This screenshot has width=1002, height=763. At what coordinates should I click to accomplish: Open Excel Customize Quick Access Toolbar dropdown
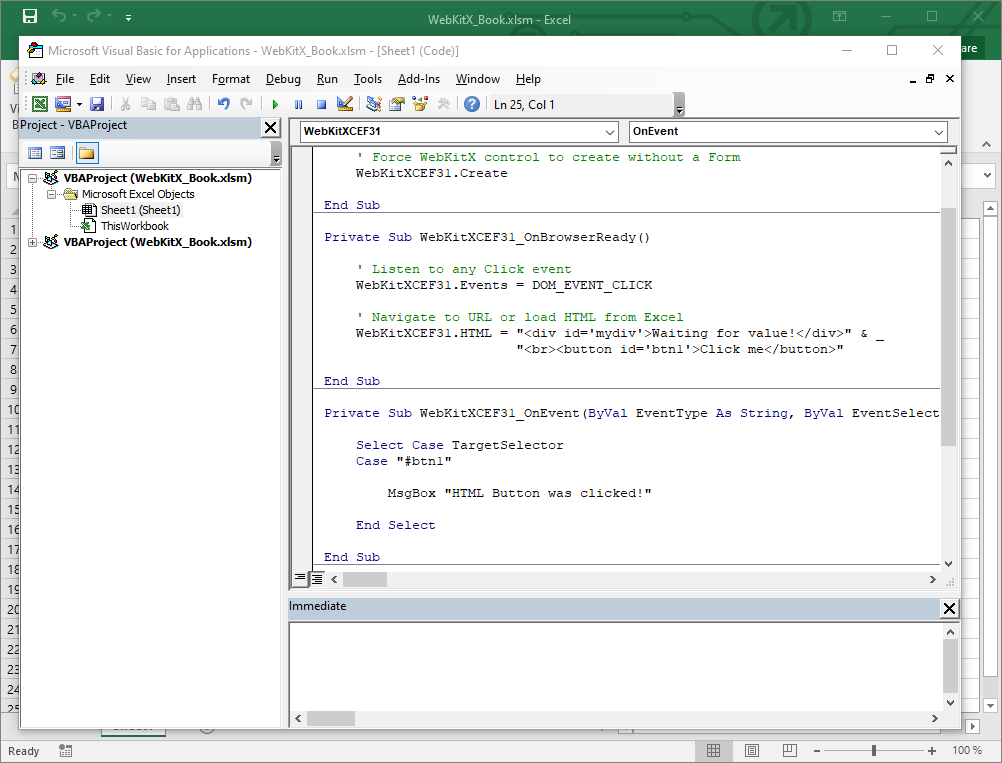128,18
